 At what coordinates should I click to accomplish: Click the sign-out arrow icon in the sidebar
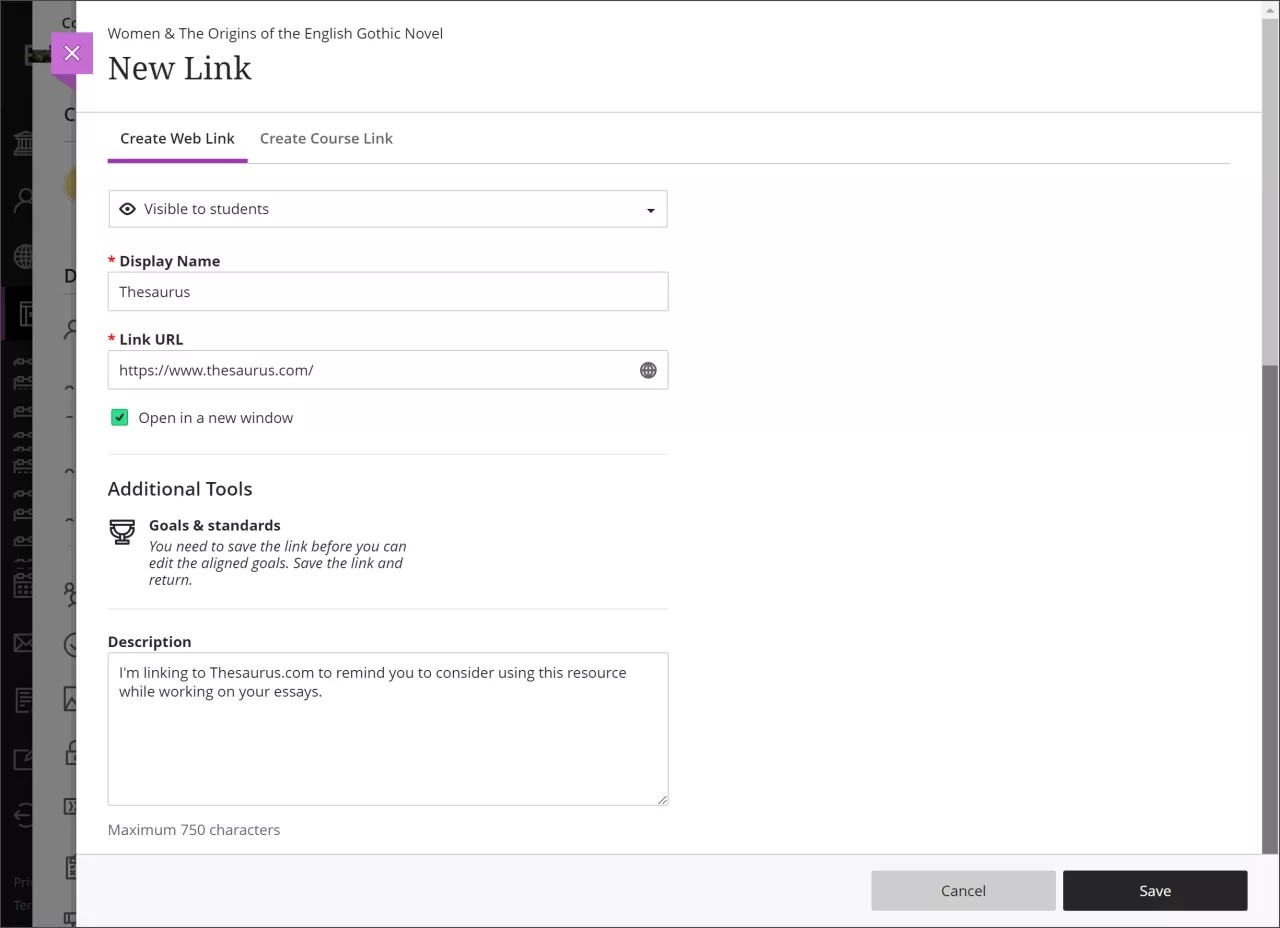(22, 815)
